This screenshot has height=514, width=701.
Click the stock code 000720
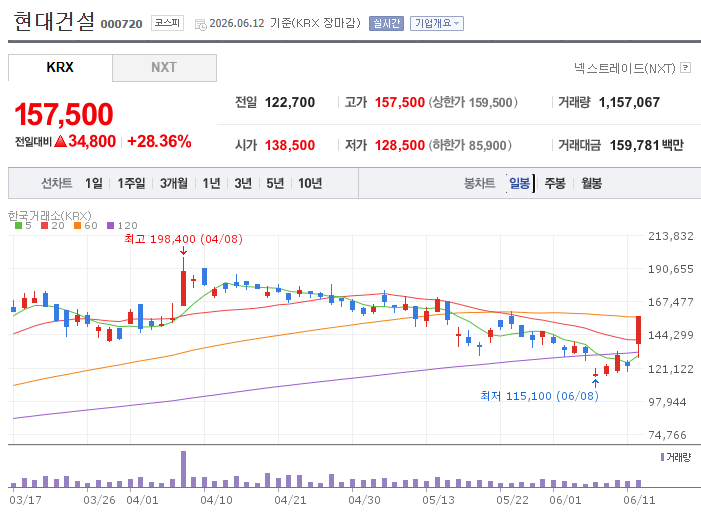[x=121, y=24]
